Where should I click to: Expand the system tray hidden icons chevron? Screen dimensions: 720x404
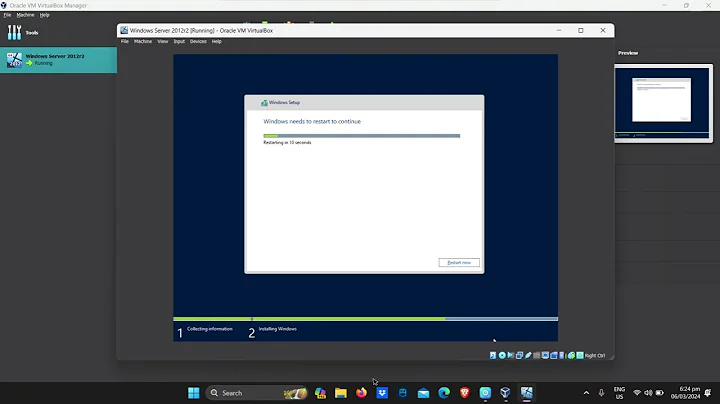(x=586, y=393)
